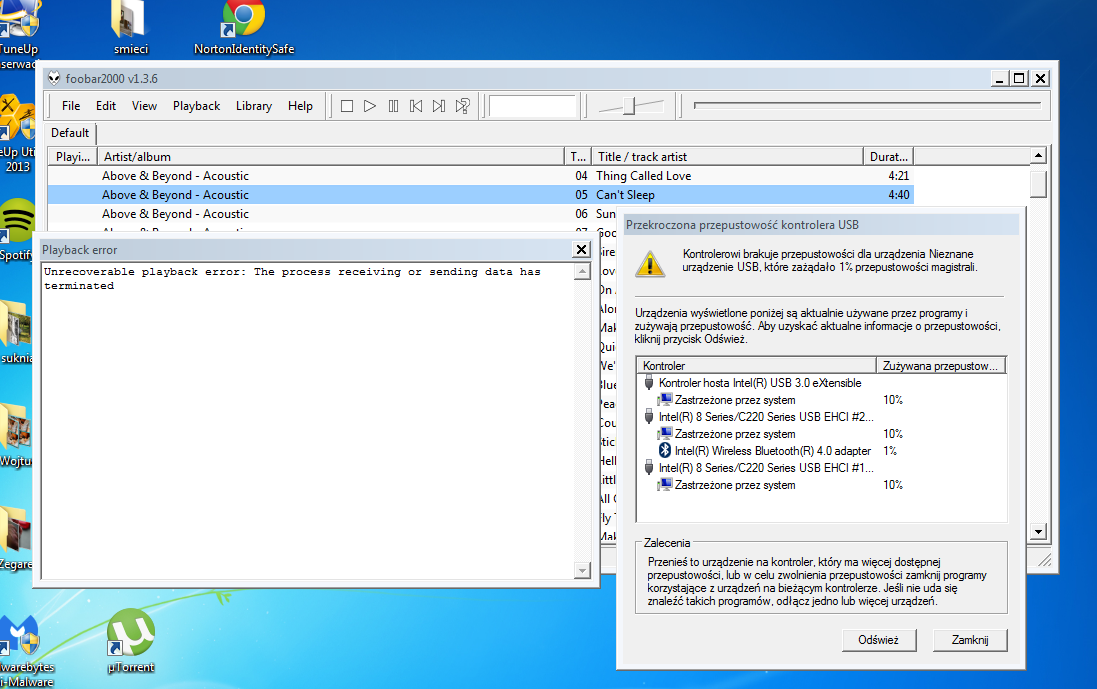Click the Zużywana przepustowość column header
This screenshot has height=689, width=1097.
click(x=941, y=365)
